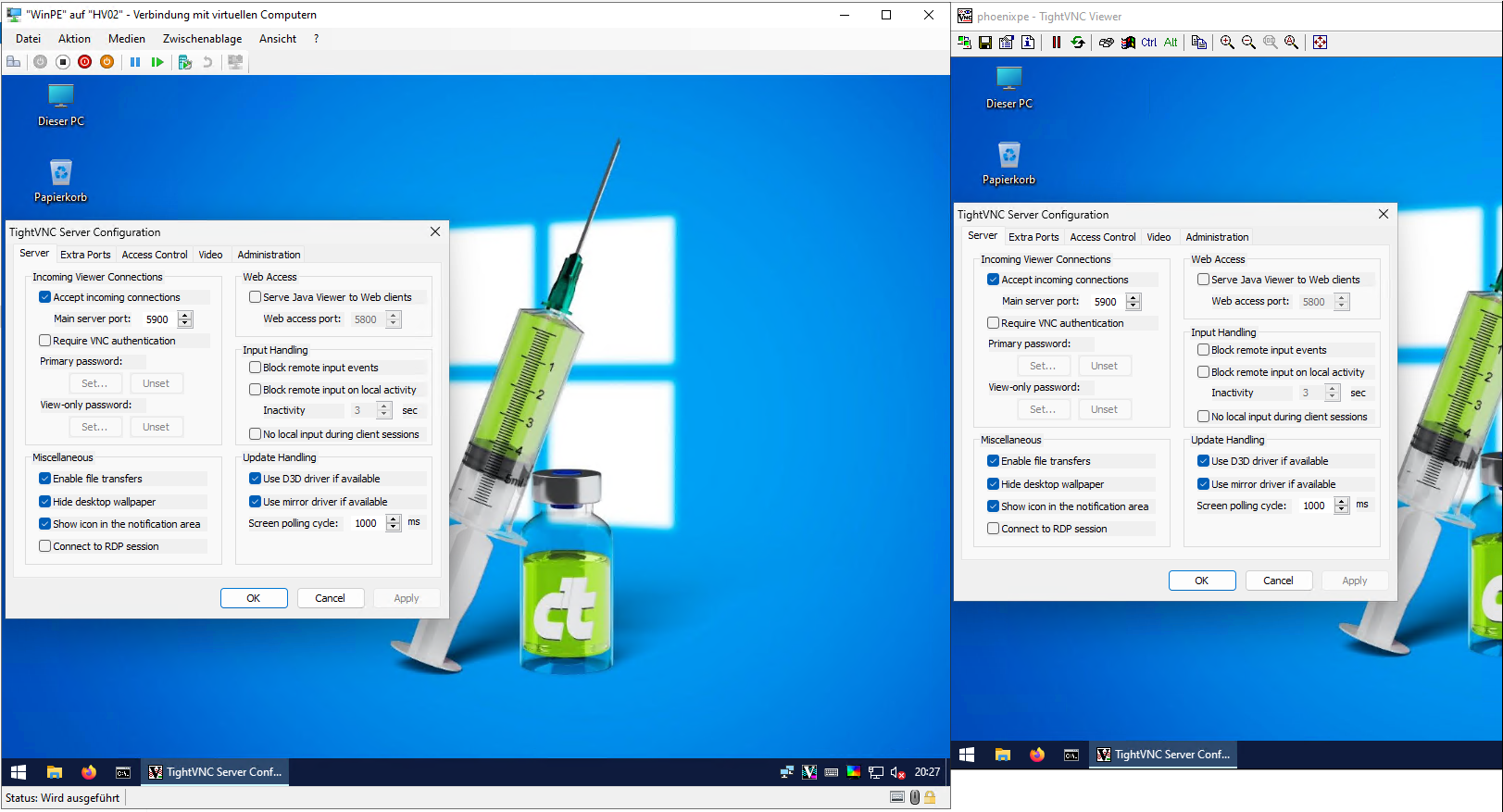Click the Zoom in magnifier in TightVNC Viewer
Viewport: 1503px width, 812px height.
[x=1227, y=43]
